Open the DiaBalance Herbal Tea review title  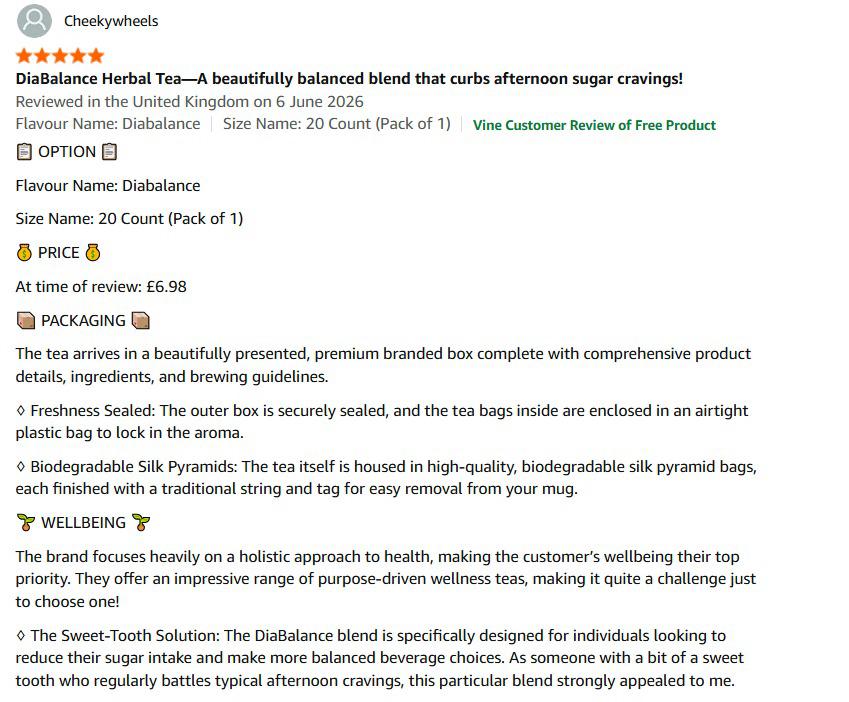click(x=349, y=78)
